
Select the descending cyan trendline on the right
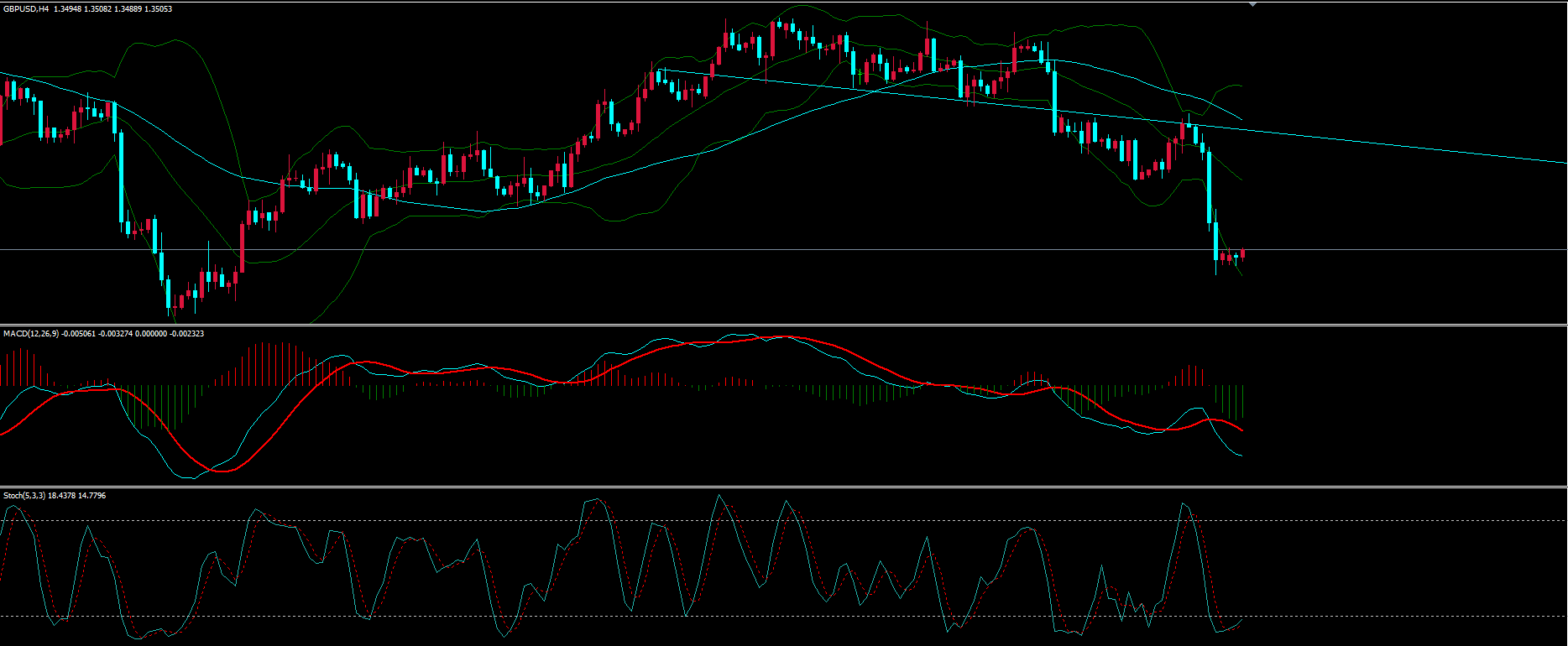pyautogui.click(x=1427, y=148)
